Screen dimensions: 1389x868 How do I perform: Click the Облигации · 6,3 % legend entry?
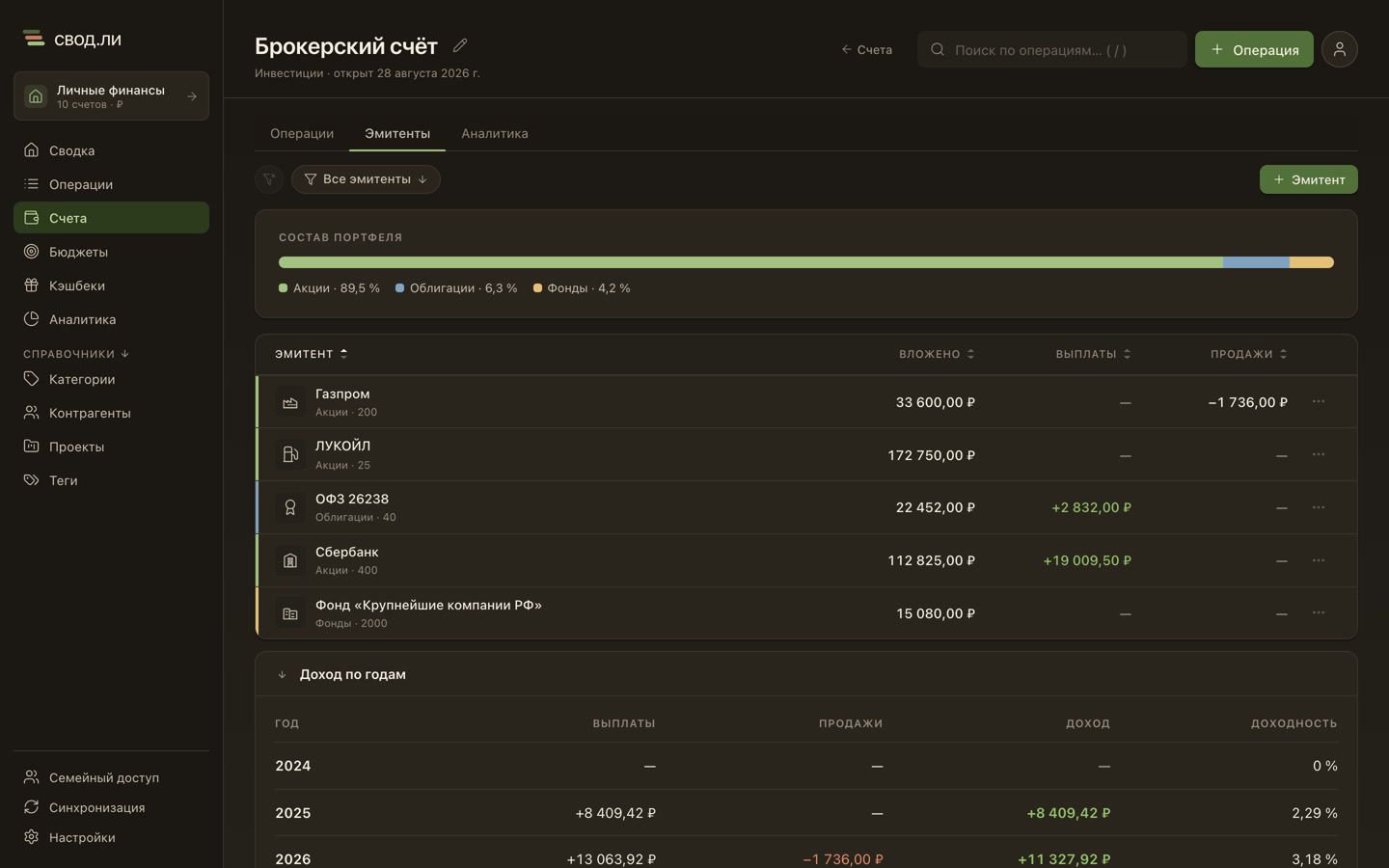(x=456, y=288)
